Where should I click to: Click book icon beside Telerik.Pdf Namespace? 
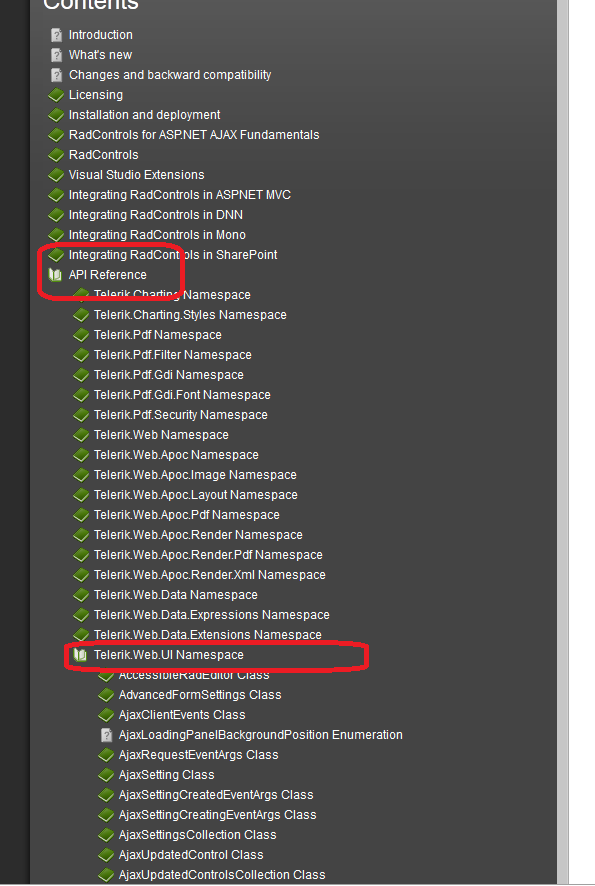81,335
